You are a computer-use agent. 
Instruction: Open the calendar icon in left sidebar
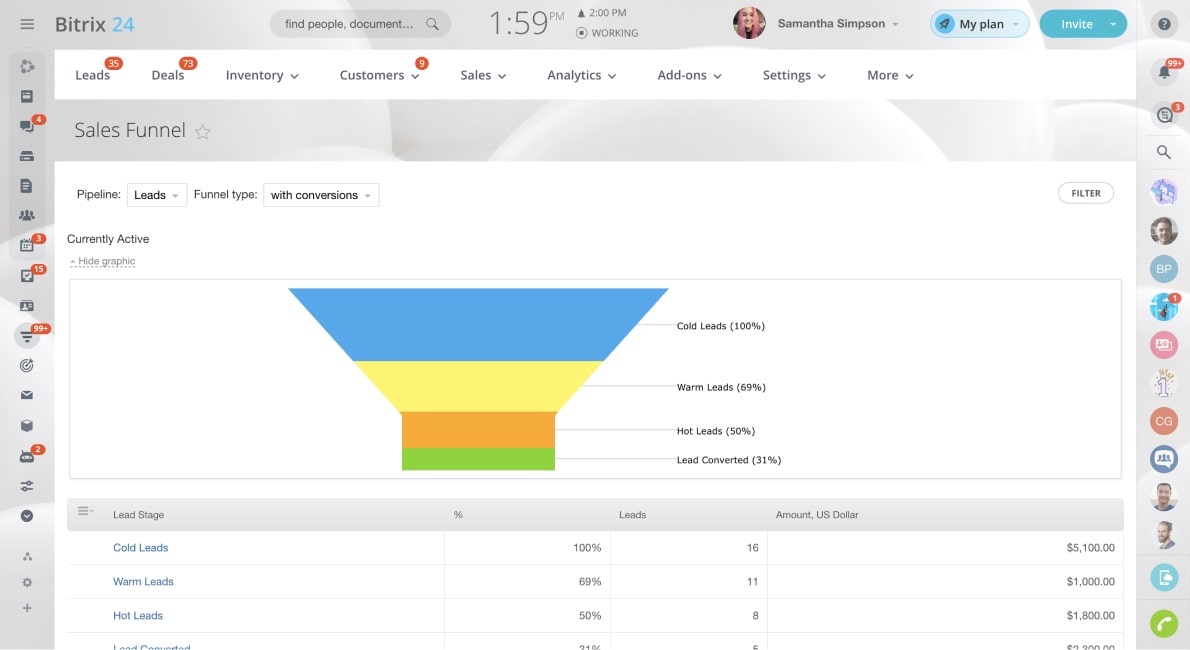[27, 245]
